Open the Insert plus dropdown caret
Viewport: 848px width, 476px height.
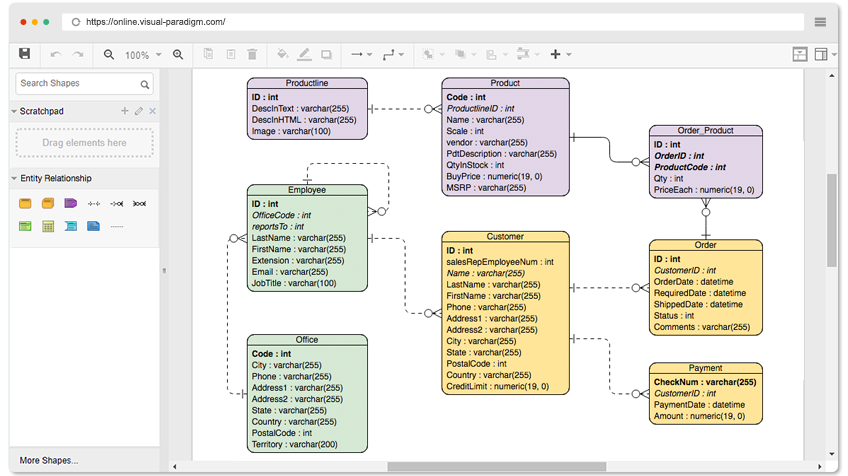(x=568, y=55)
